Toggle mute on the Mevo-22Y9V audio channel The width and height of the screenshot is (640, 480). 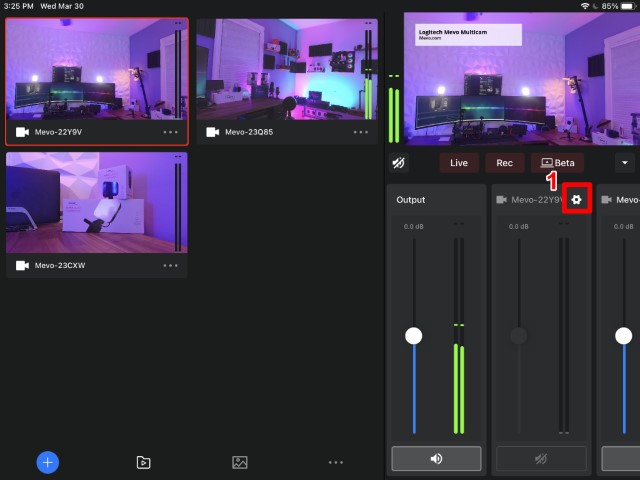(x=541, y=459)
